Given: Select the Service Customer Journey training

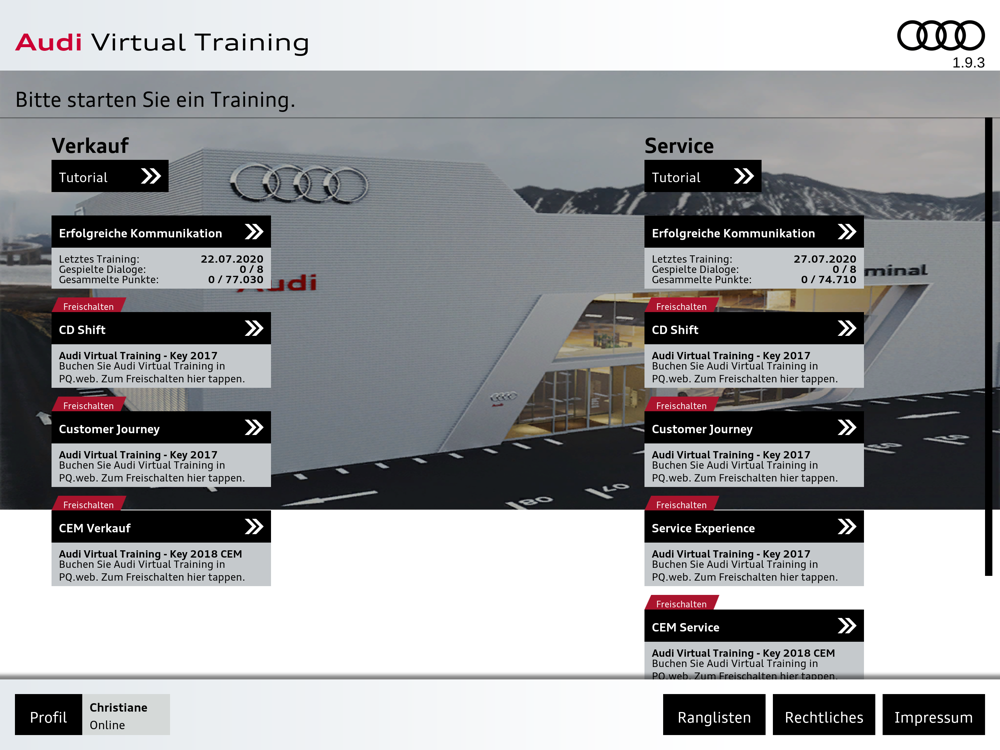Looking at the screenshot, I should [x=754, y=427].
